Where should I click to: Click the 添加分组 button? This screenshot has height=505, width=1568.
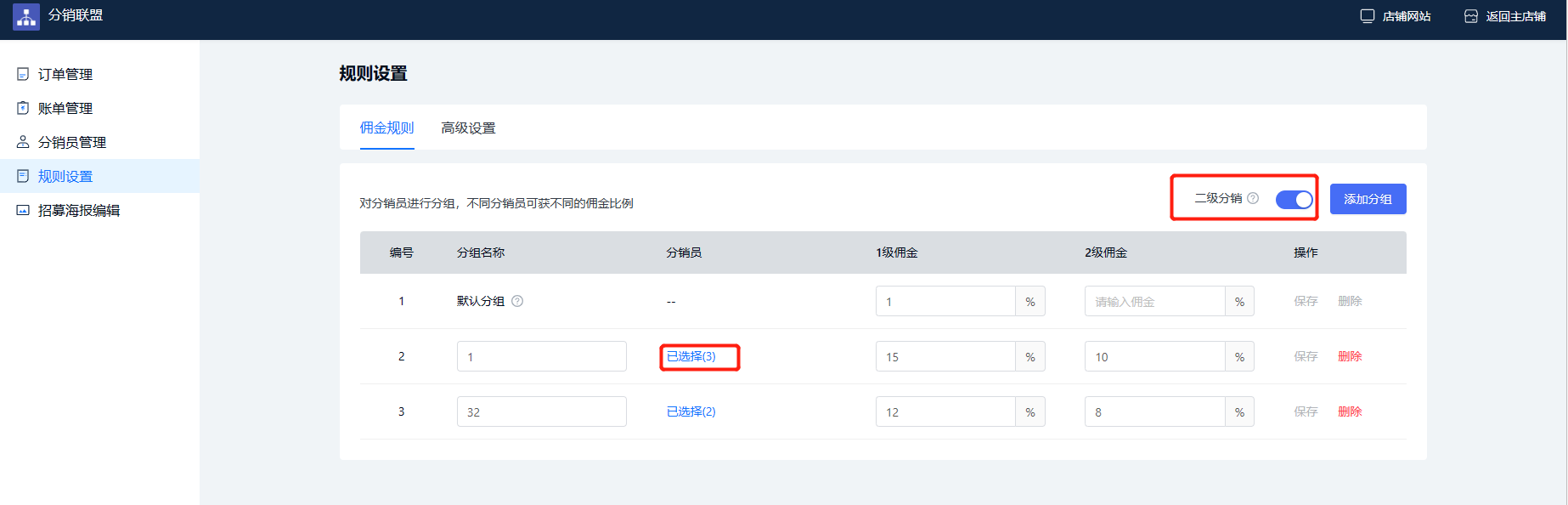pyautogui.click(x=1368, y=199)
